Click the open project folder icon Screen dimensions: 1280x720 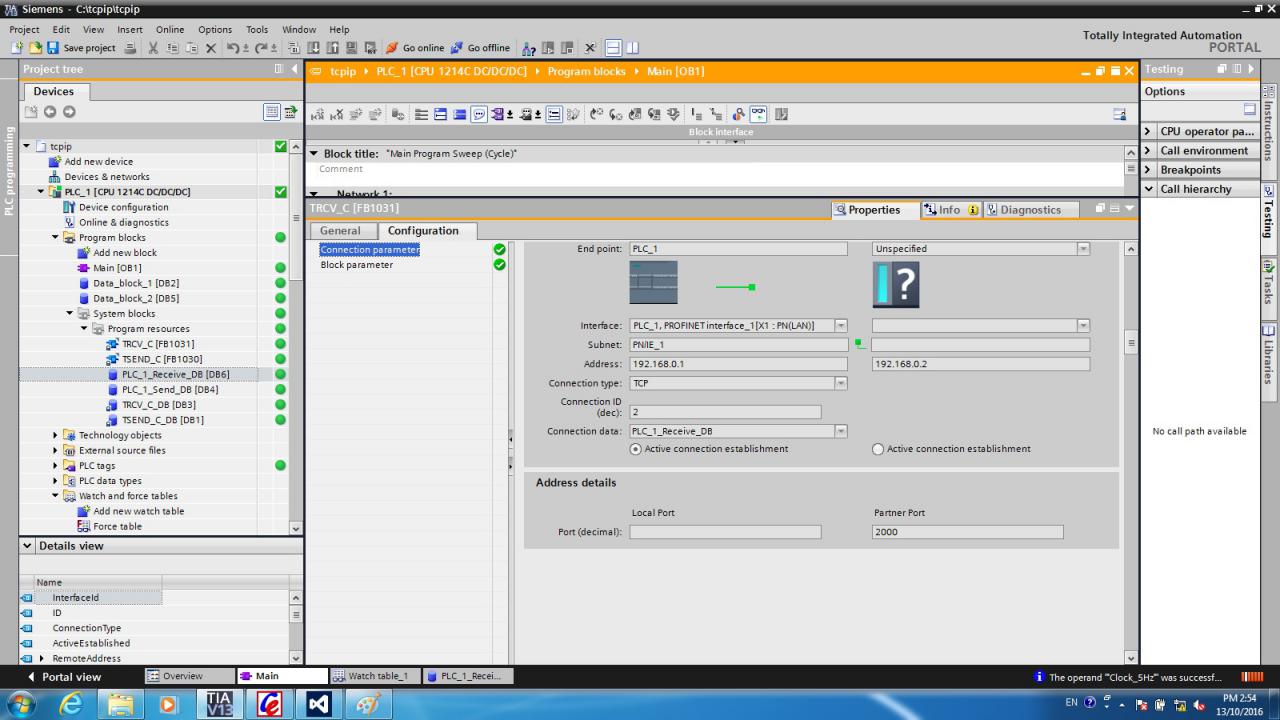[35, 48]
